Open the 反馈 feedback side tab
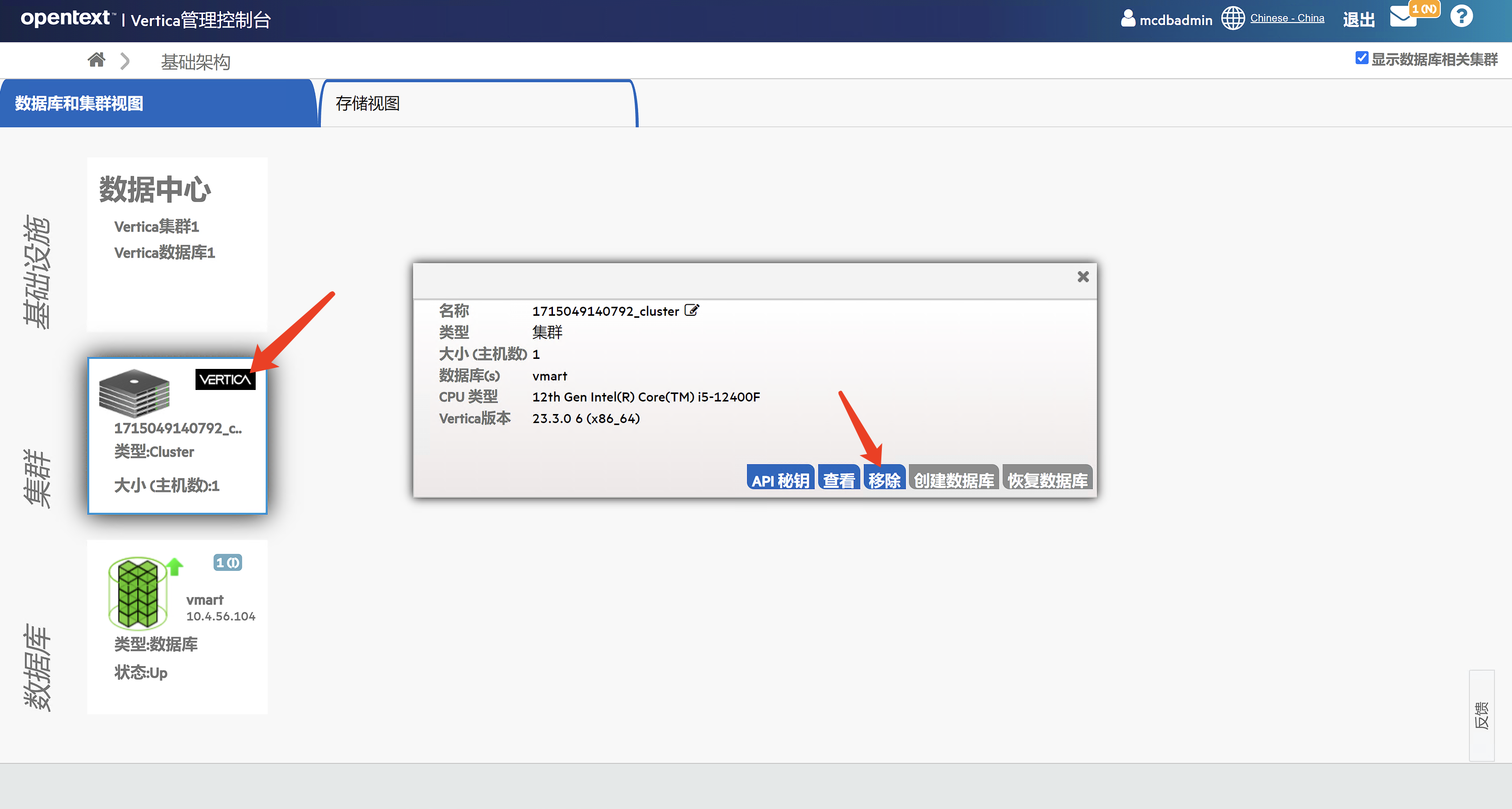The width and height of the screenshot is (1512, 809). coord(1481,715)
